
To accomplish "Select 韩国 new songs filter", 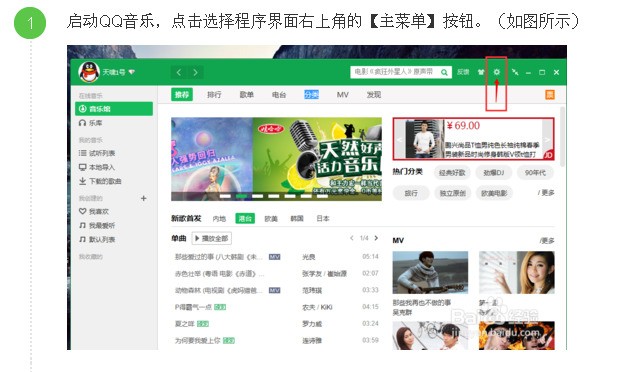I will point(297,218).
